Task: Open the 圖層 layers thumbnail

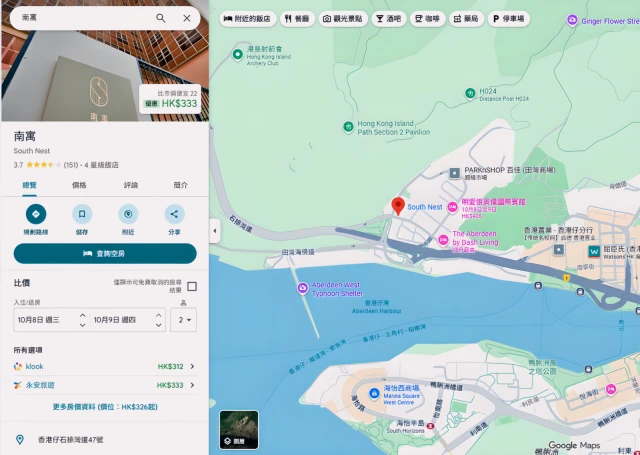Action: [239, 430]
